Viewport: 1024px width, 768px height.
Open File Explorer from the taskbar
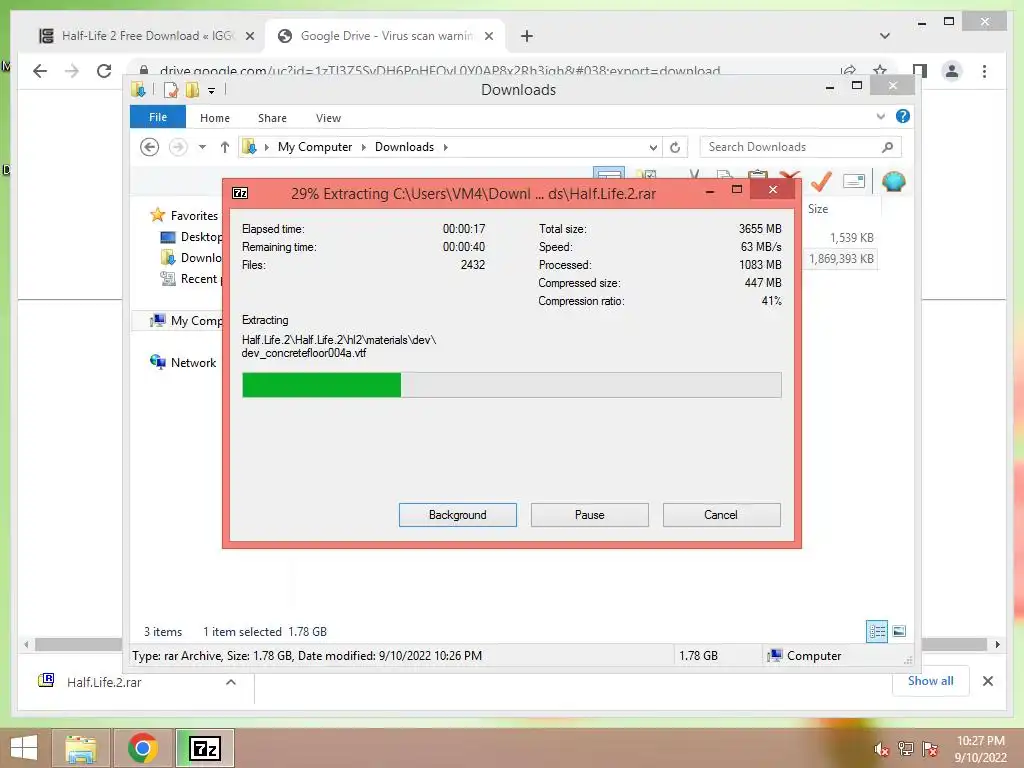[x=81, y=748]
